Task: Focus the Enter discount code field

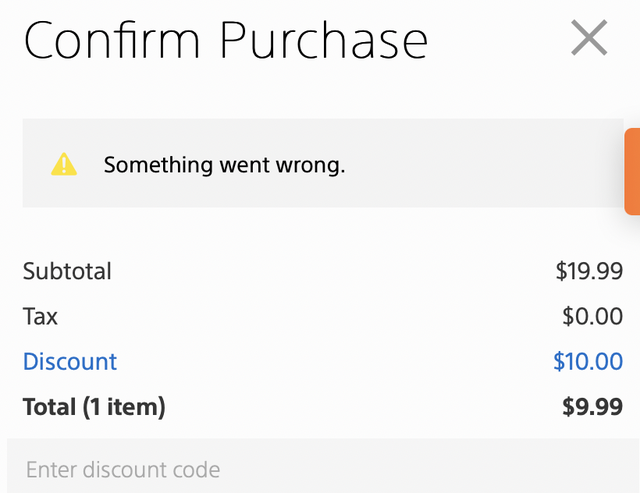Action: pyautogui.click(x=323, y=466)
